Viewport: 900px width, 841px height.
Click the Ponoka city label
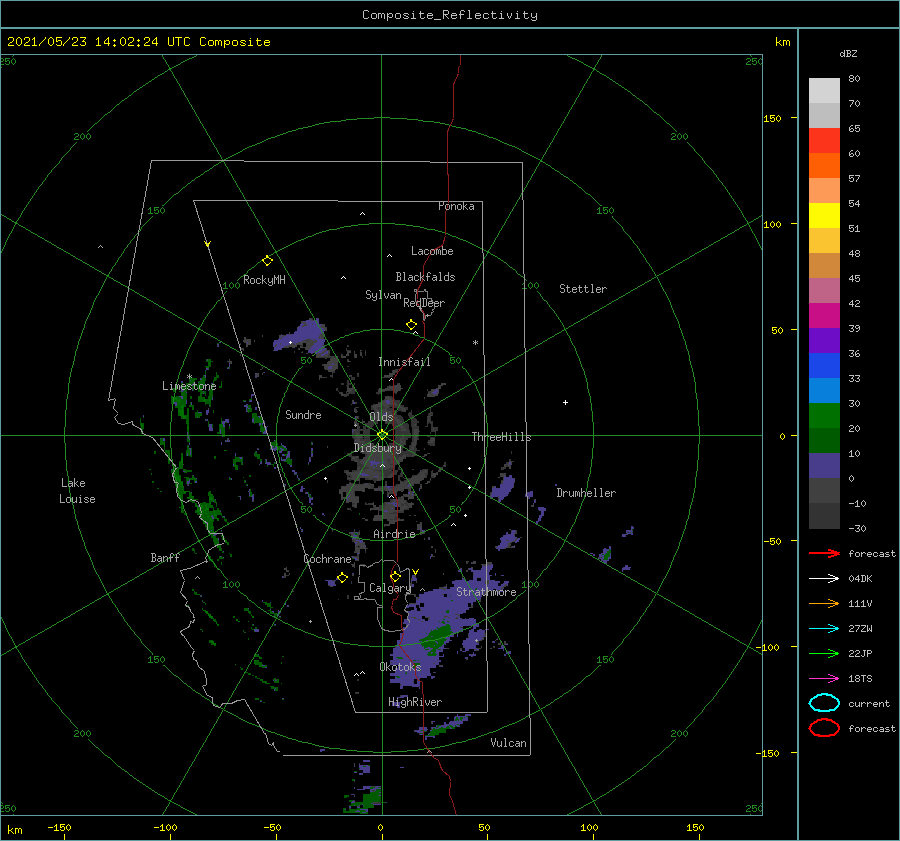tap(456, 206)
